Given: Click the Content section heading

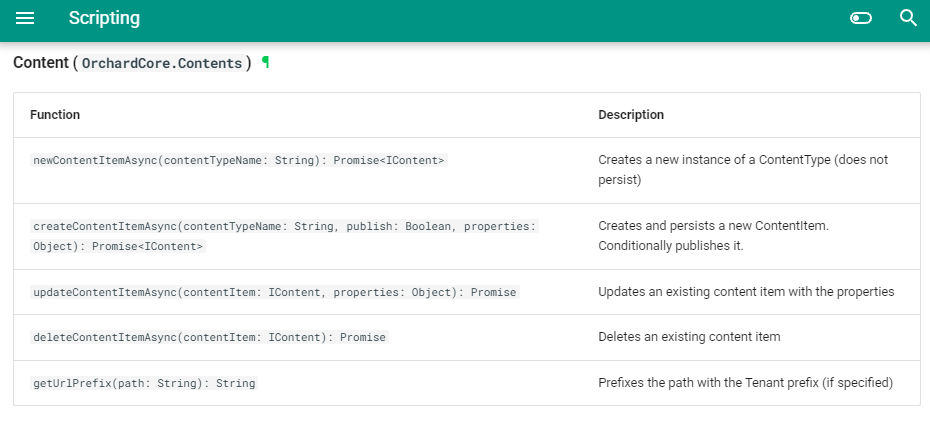Looking at the screenshot, I should click(x=132, y=63).
